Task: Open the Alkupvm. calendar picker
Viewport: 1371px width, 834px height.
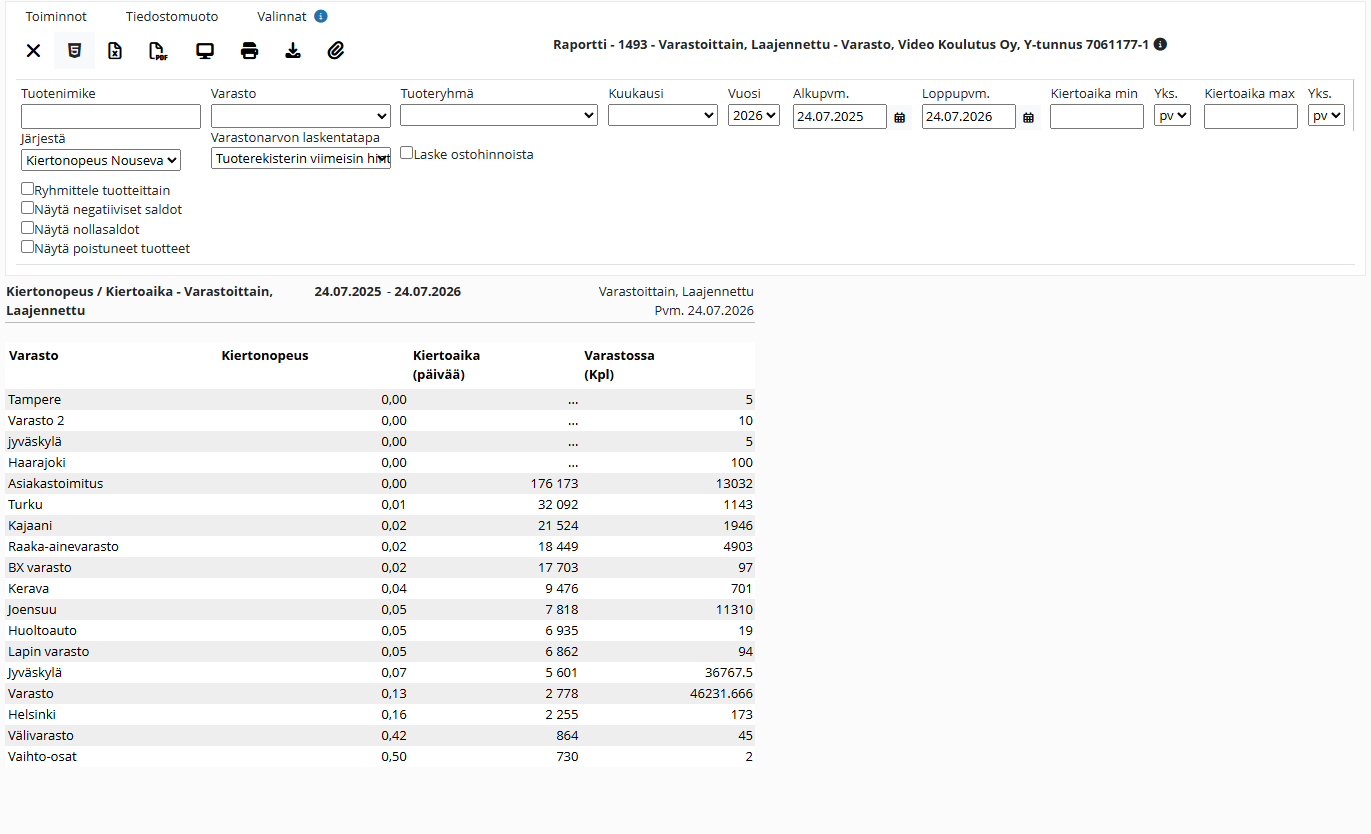Action: (900, 117)
